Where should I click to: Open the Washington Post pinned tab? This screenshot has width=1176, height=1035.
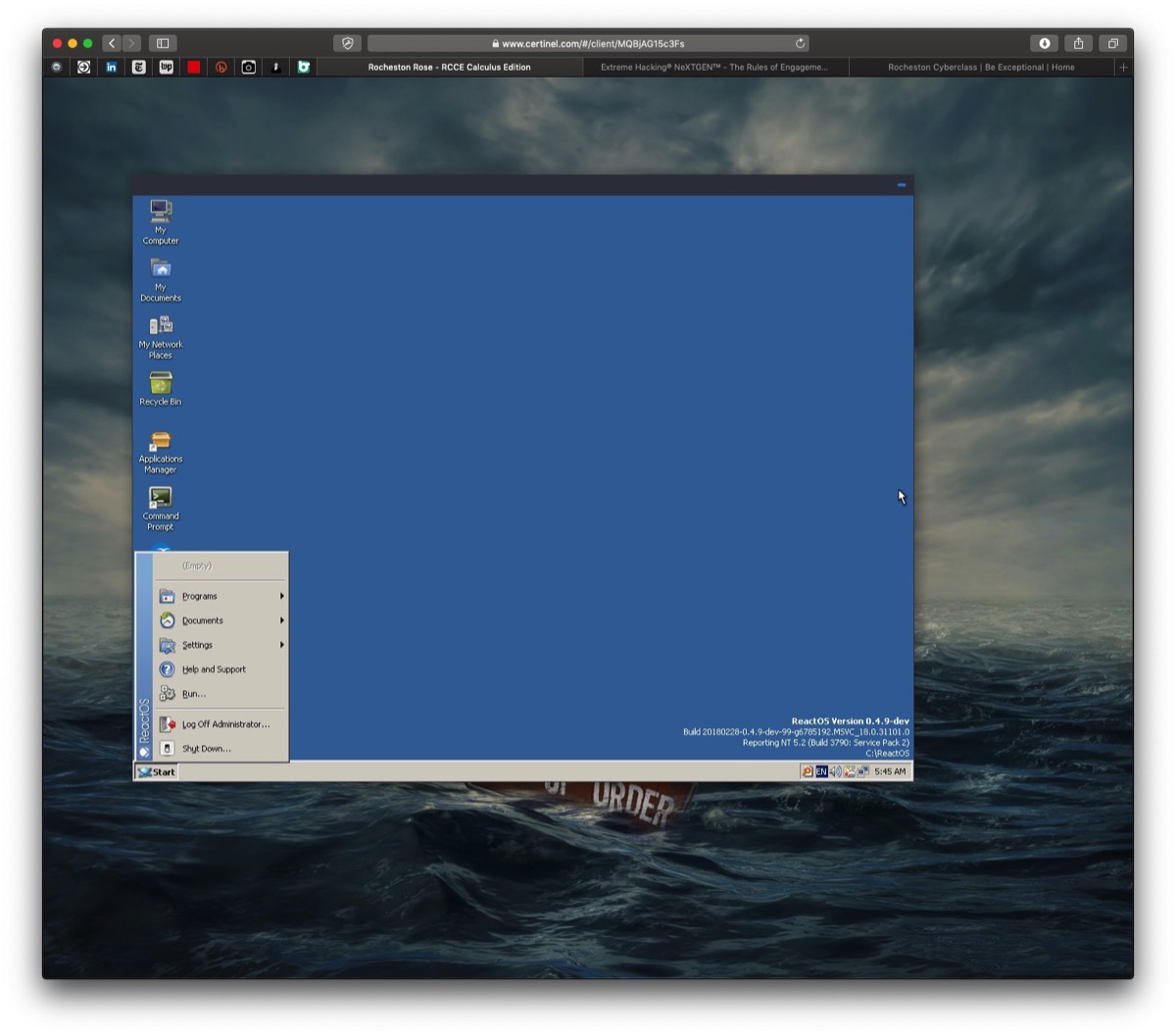coord(166,68)
